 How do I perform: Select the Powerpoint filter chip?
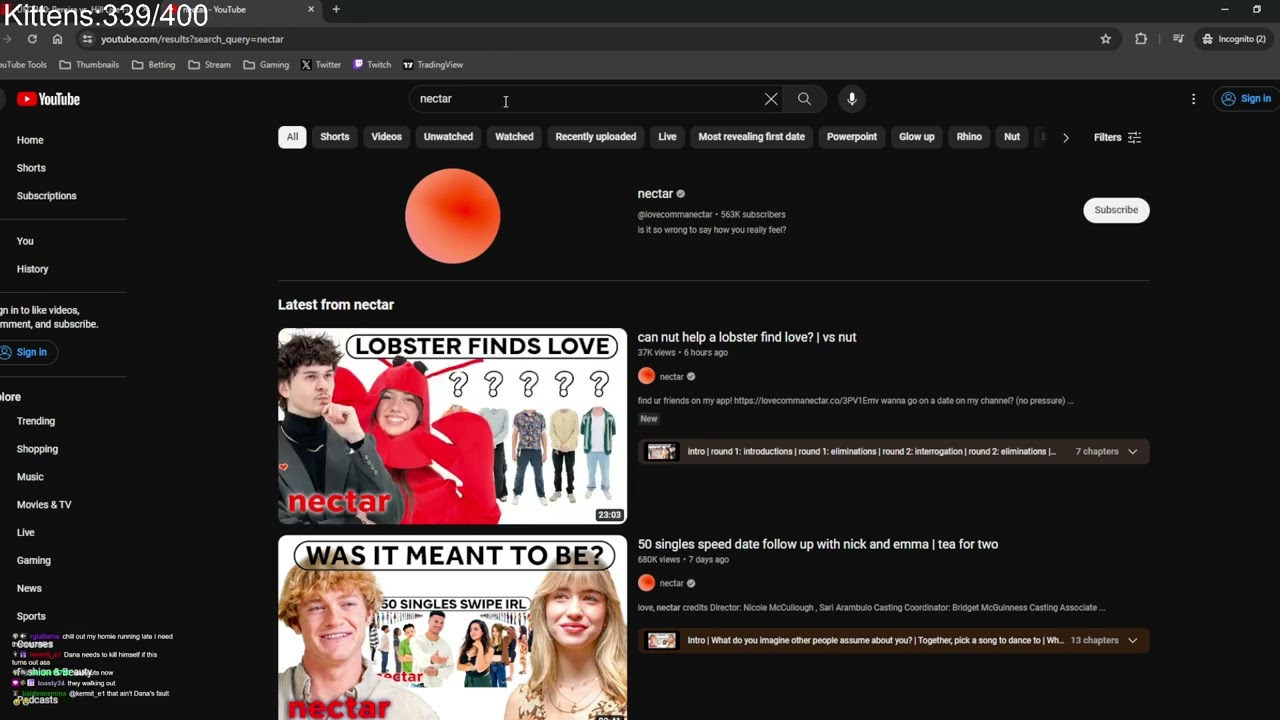(x=852, y=137)
